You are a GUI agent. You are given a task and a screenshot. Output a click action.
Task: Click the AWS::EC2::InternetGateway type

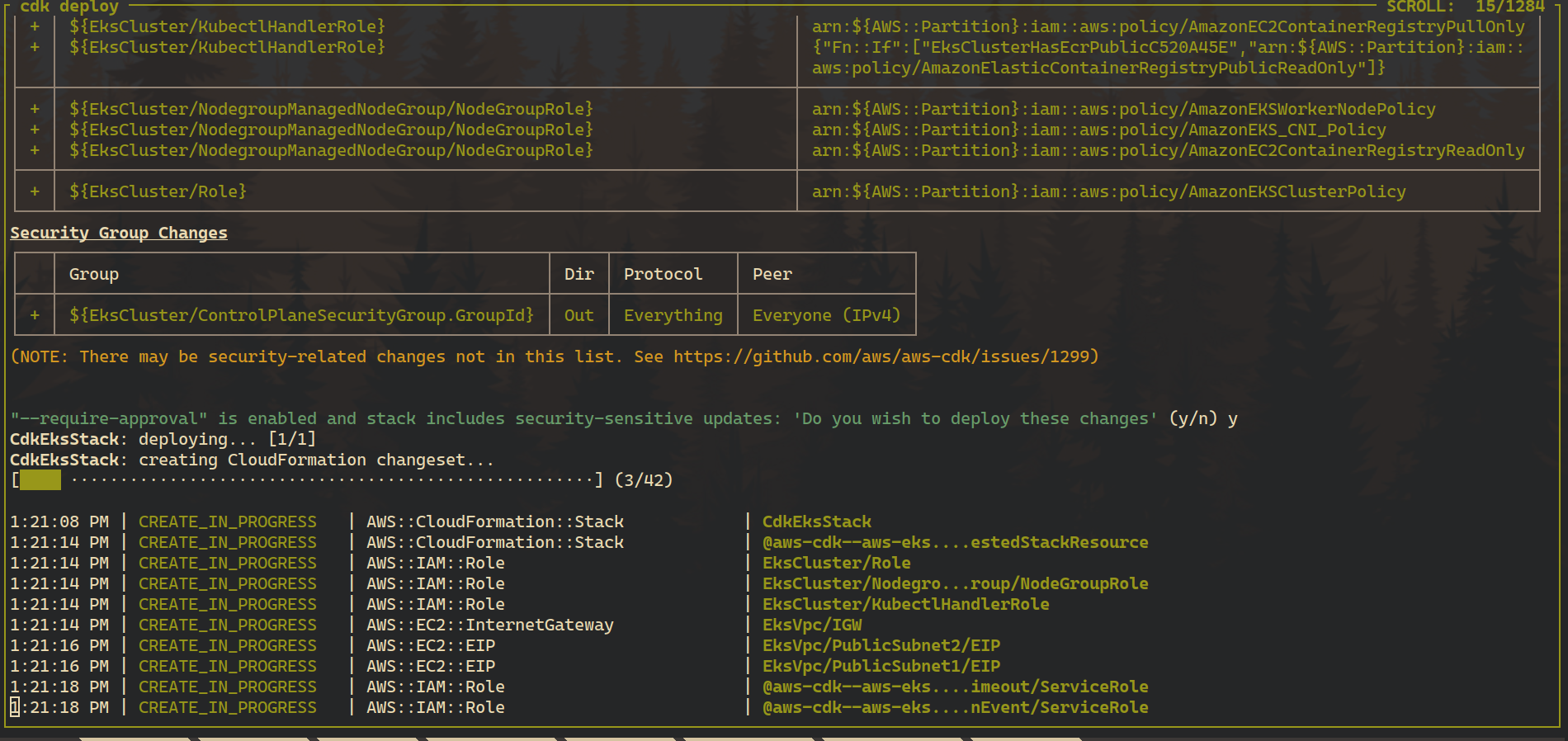tap(490, 625)
